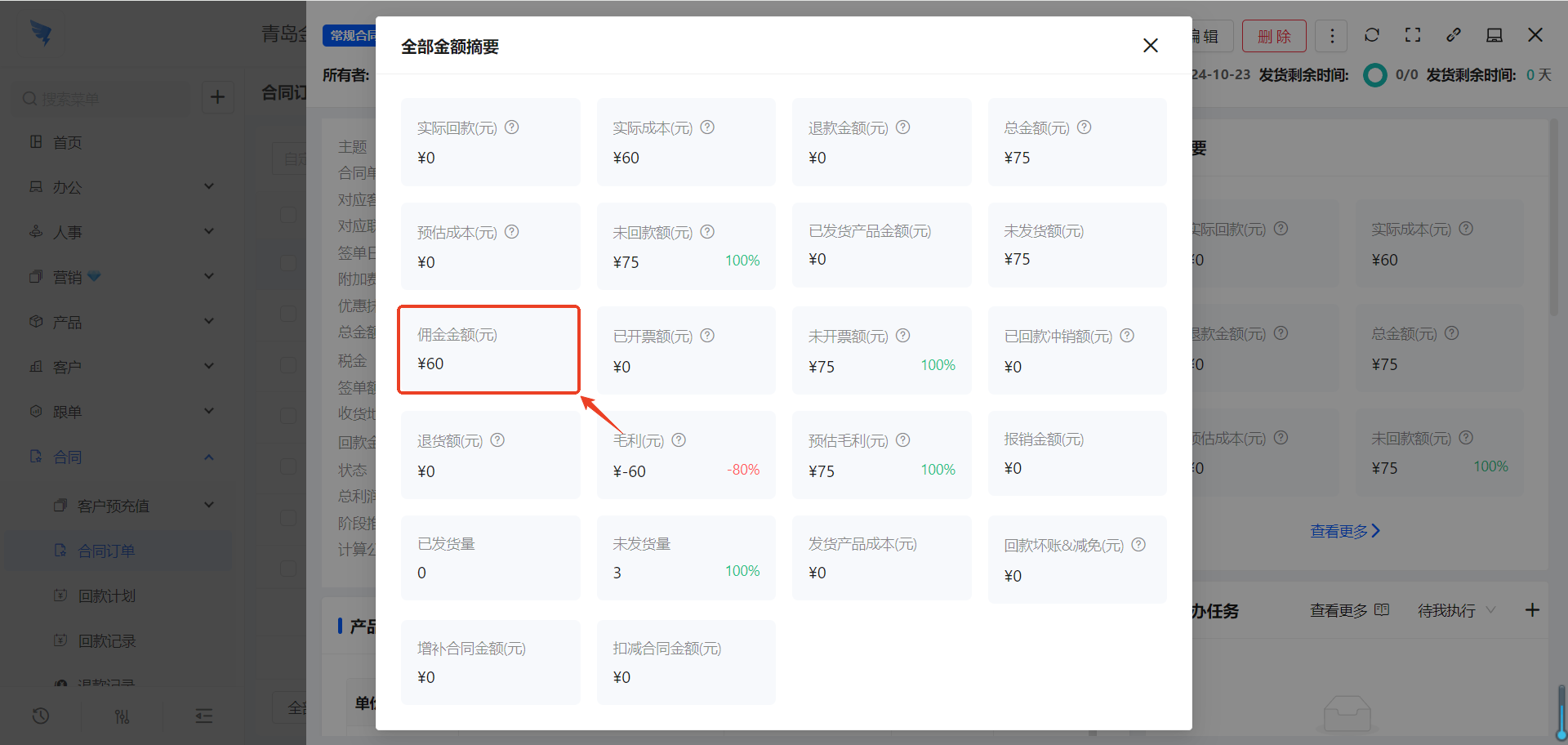This screenshot has height=745, width=1568.
Task: Click help icon next to 退款金额(元) in dialog
Action: click(903, 127)
